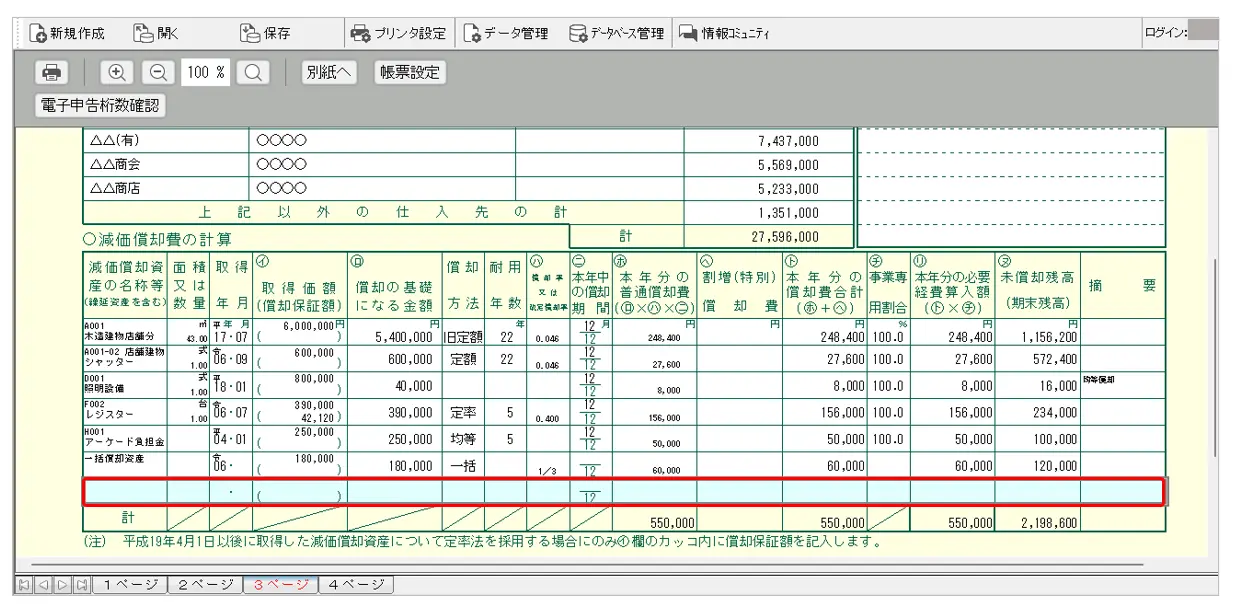Zoom in with the plus magnifier
This screenshot has height=604, width=1234.
[117, 72]
